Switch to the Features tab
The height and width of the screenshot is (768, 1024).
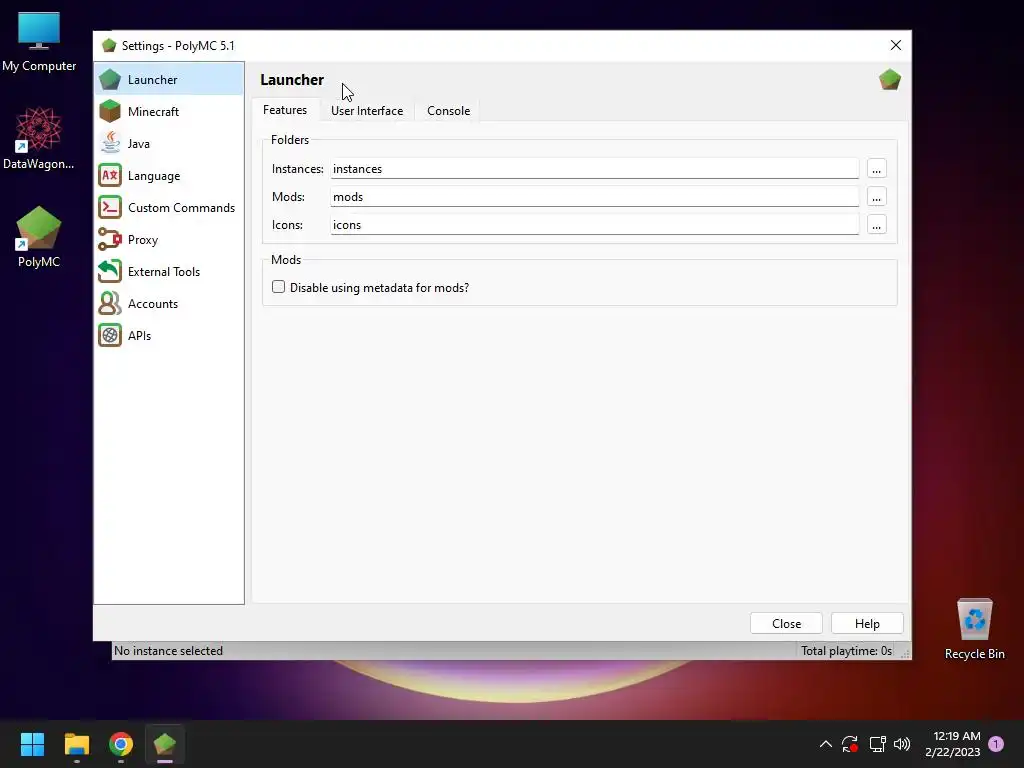click(x=285, y=110)
